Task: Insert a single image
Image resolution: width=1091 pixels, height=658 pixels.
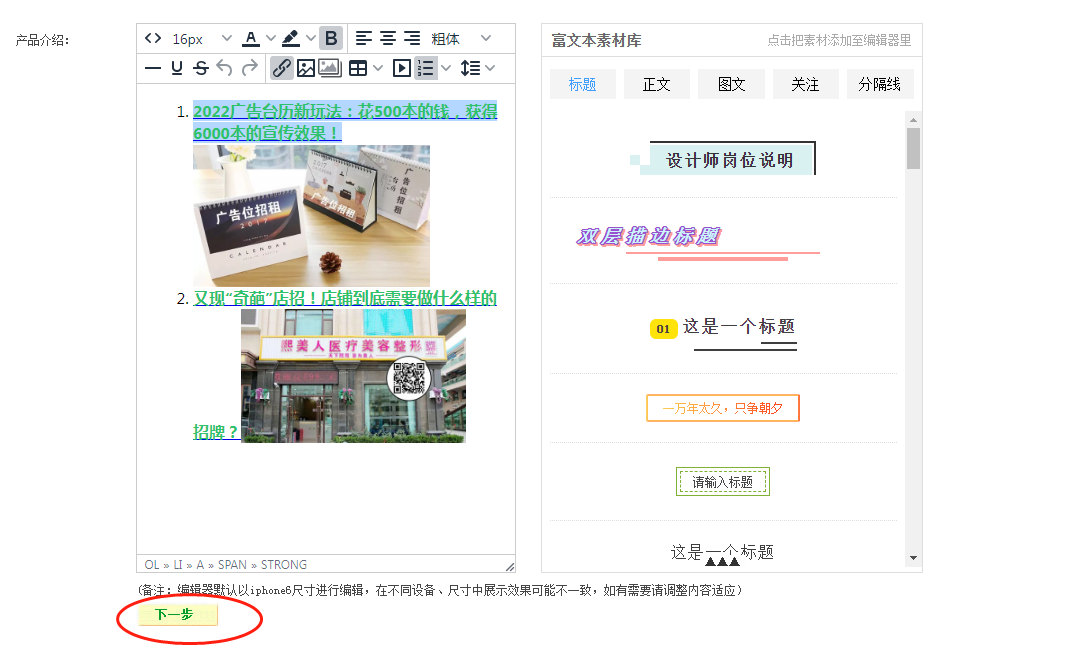Action: tap(306, 68)
